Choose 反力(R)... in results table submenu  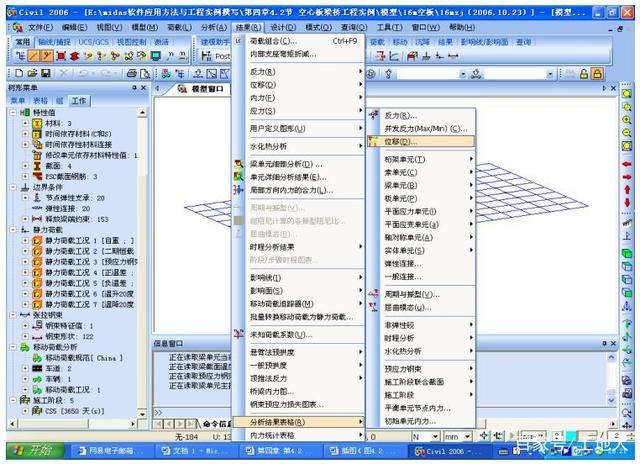[x=421, y=115]
